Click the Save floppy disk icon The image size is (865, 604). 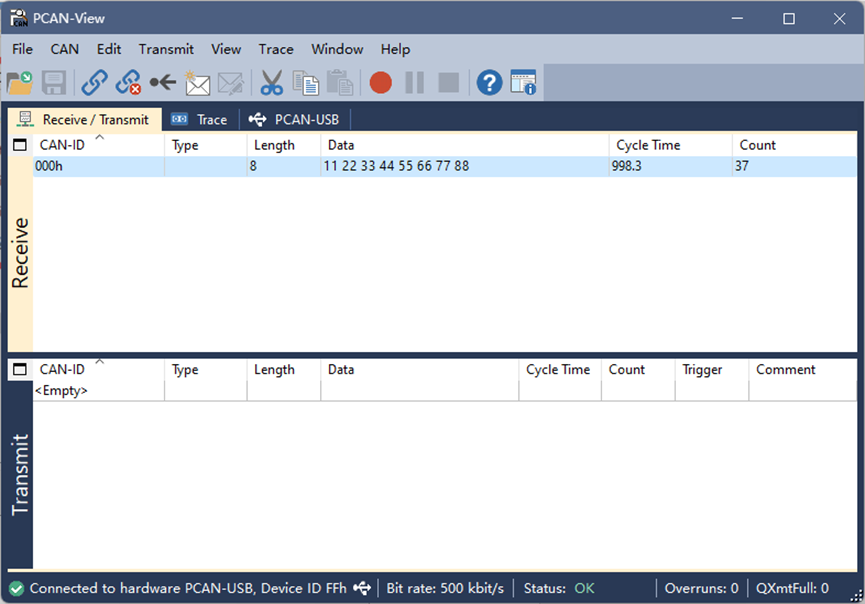coord(54,83)
